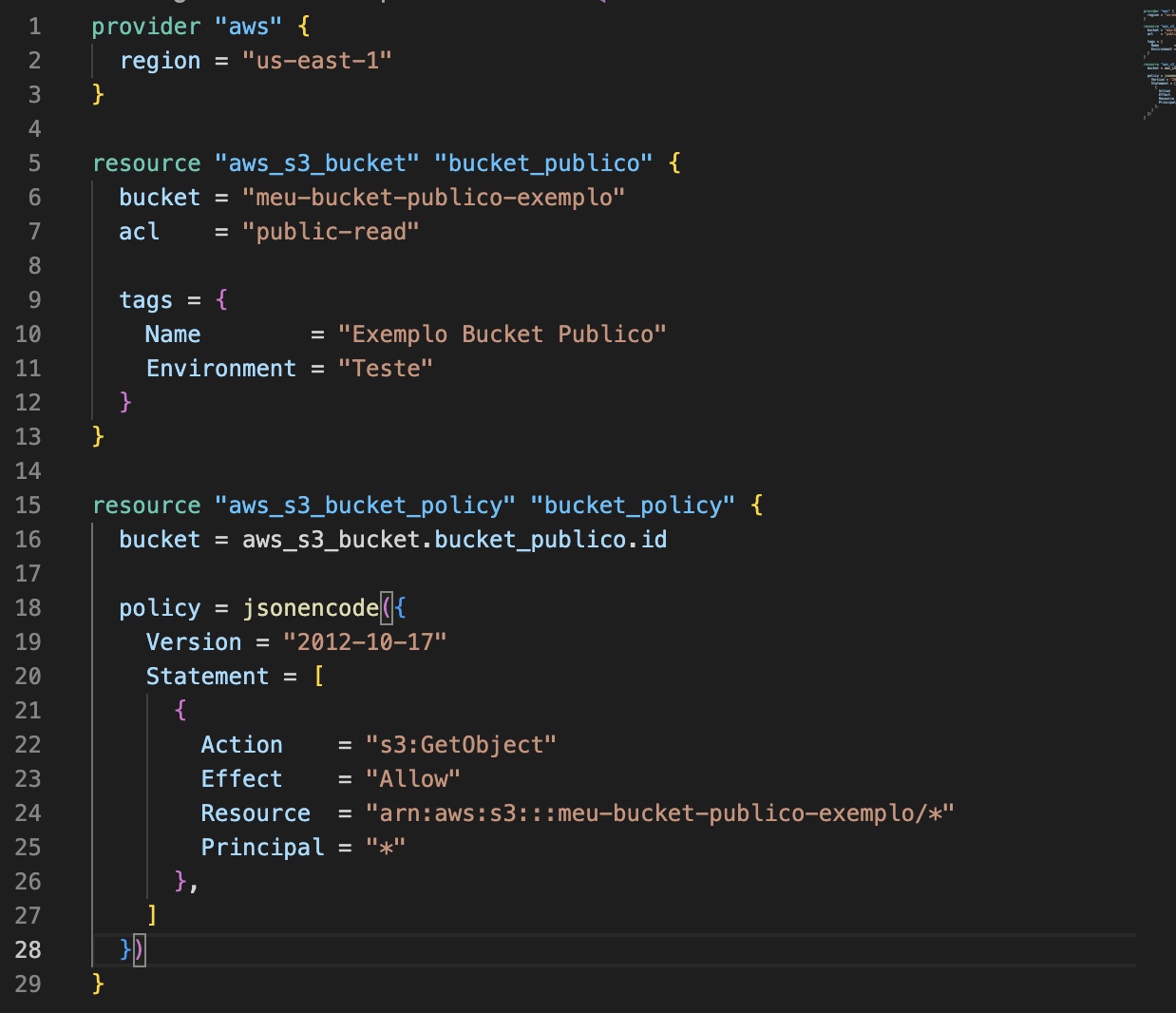This screenshot has height=1013, width=1176.
Task: Click the 'acl' attribute
Action: (140, 233)
